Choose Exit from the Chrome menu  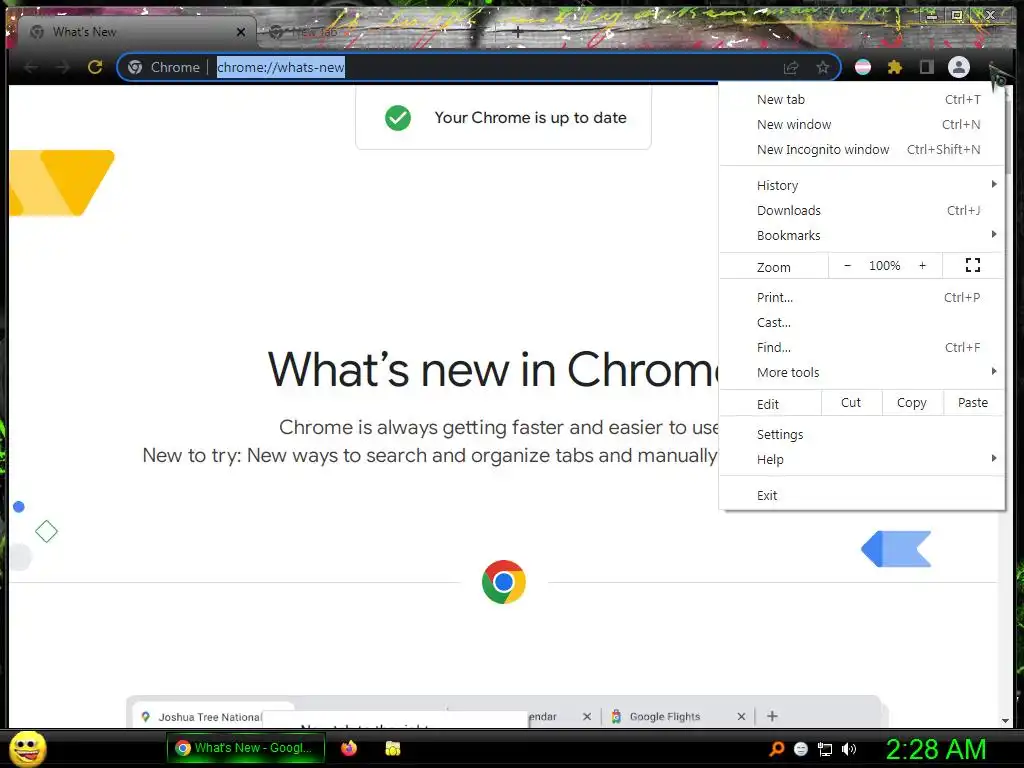(861, 496)
